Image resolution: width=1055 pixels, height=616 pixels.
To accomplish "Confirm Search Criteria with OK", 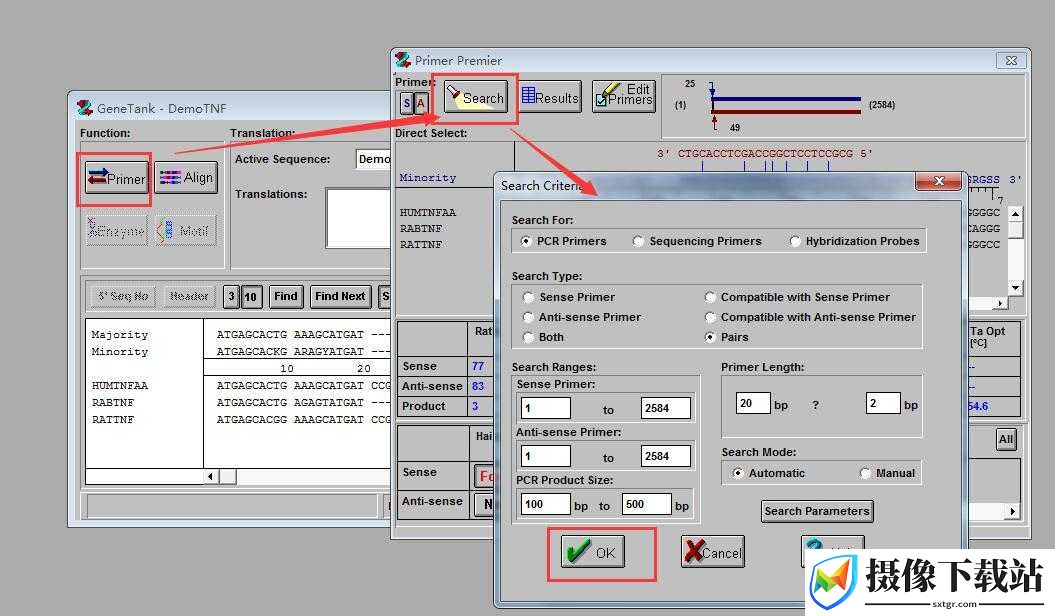I will point(592,552).
